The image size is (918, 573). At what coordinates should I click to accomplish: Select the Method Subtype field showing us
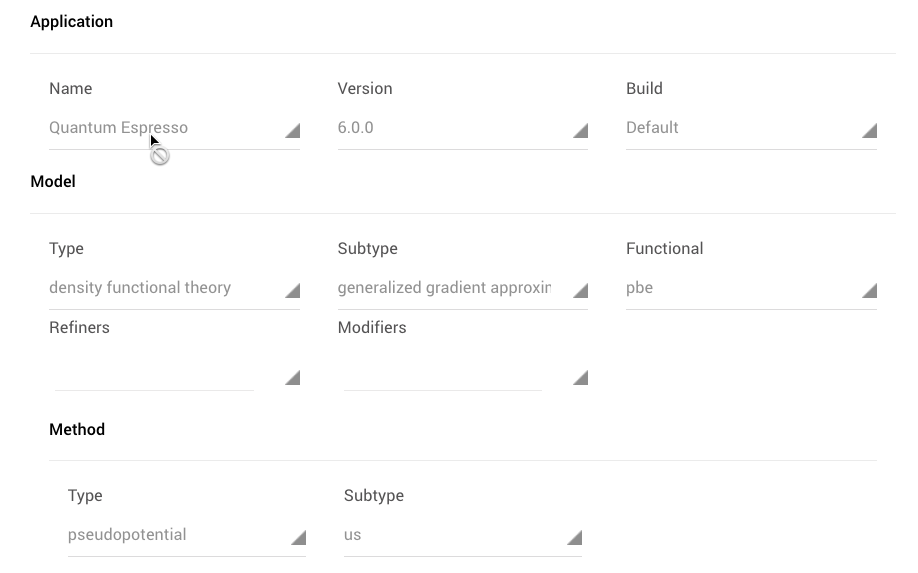tap(450, 535)
